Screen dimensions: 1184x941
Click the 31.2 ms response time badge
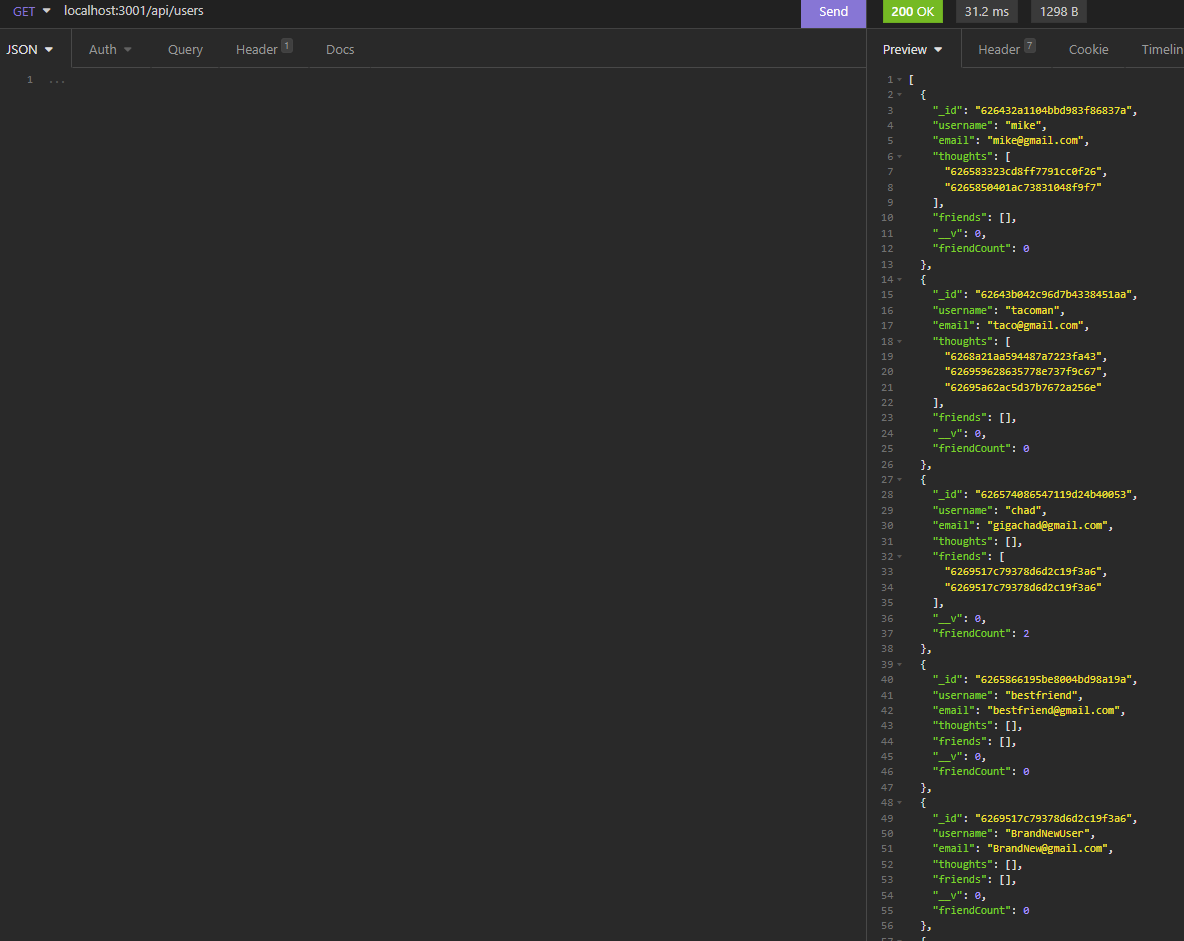pos(986,11)
